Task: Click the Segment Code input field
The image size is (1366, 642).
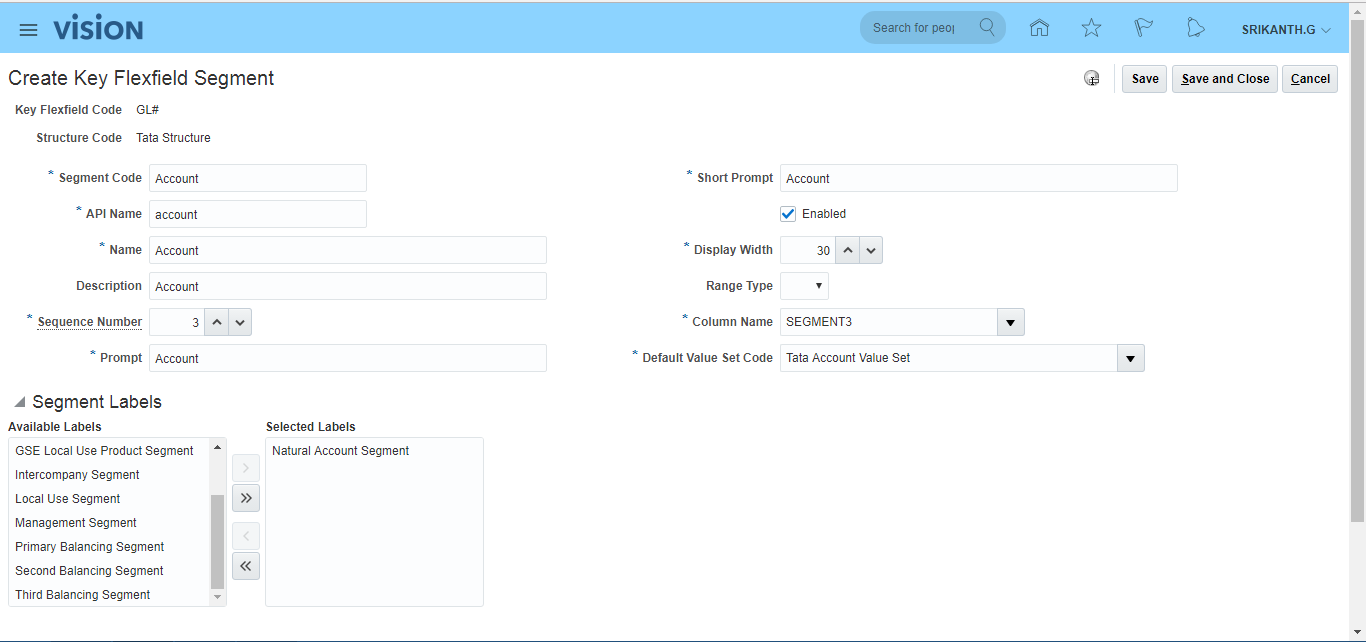Action: pos(258,178)
